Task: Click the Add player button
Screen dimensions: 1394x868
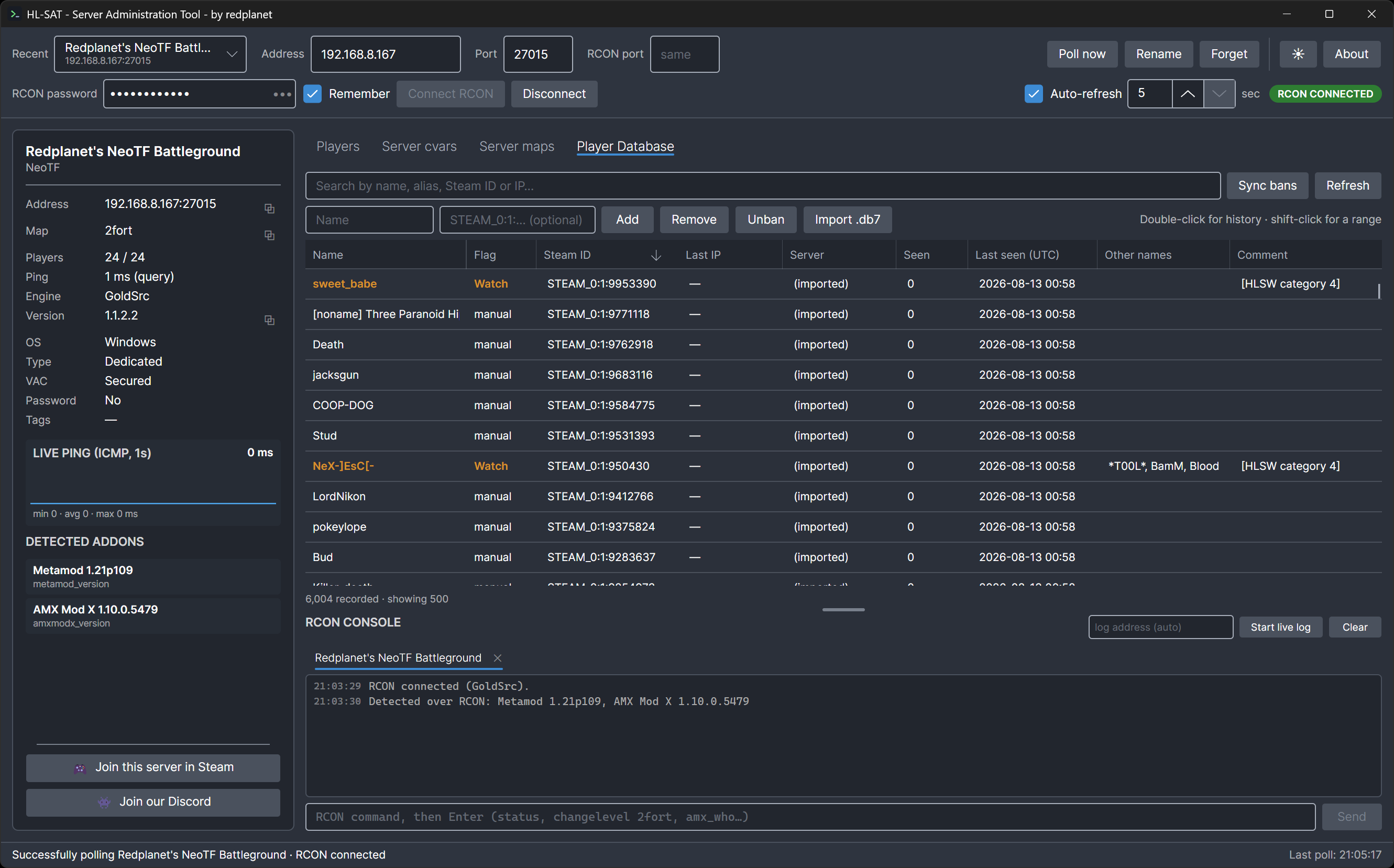Action: pyautogui.click(x=627, y=219)
